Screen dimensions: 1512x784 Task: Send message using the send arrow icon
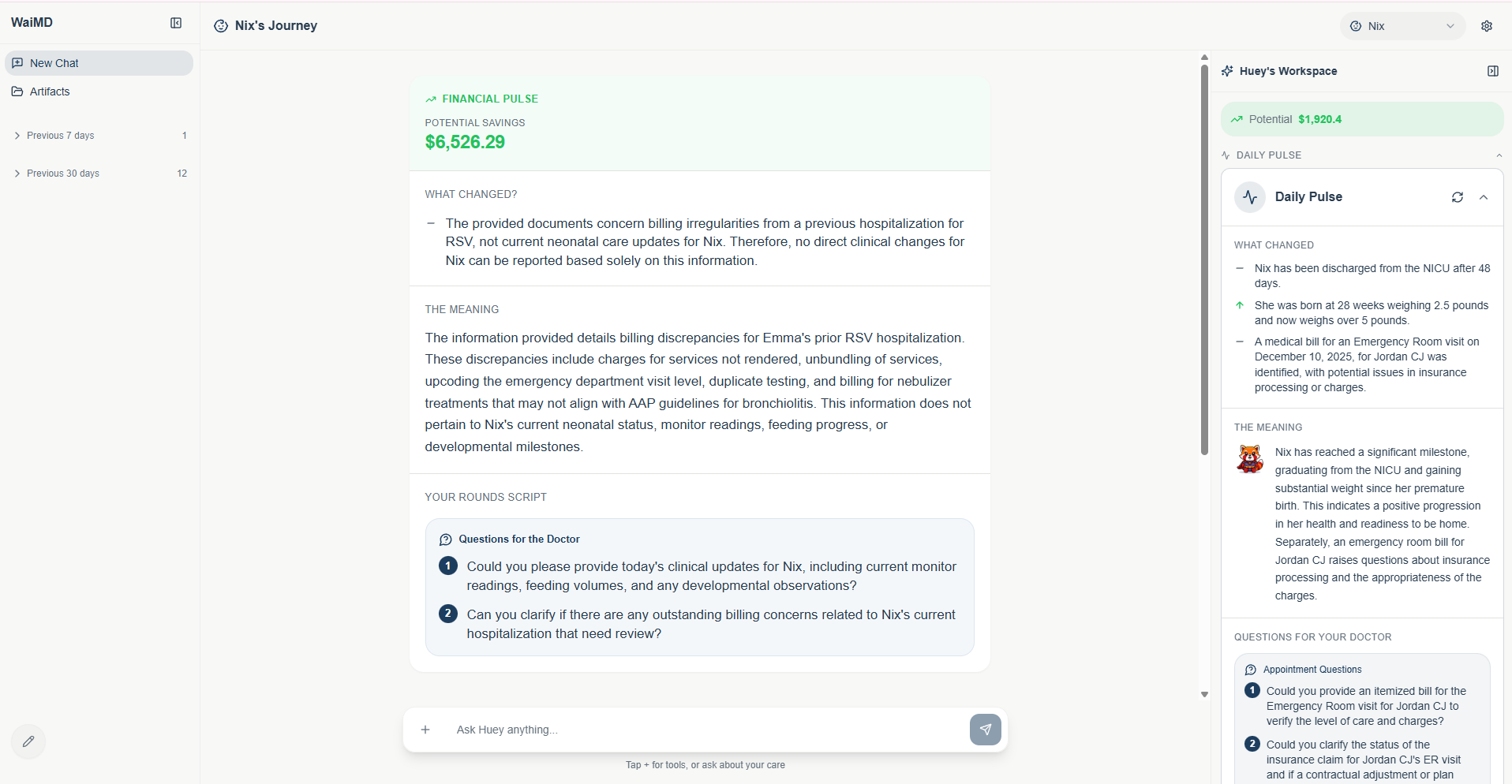pos(985,730)
